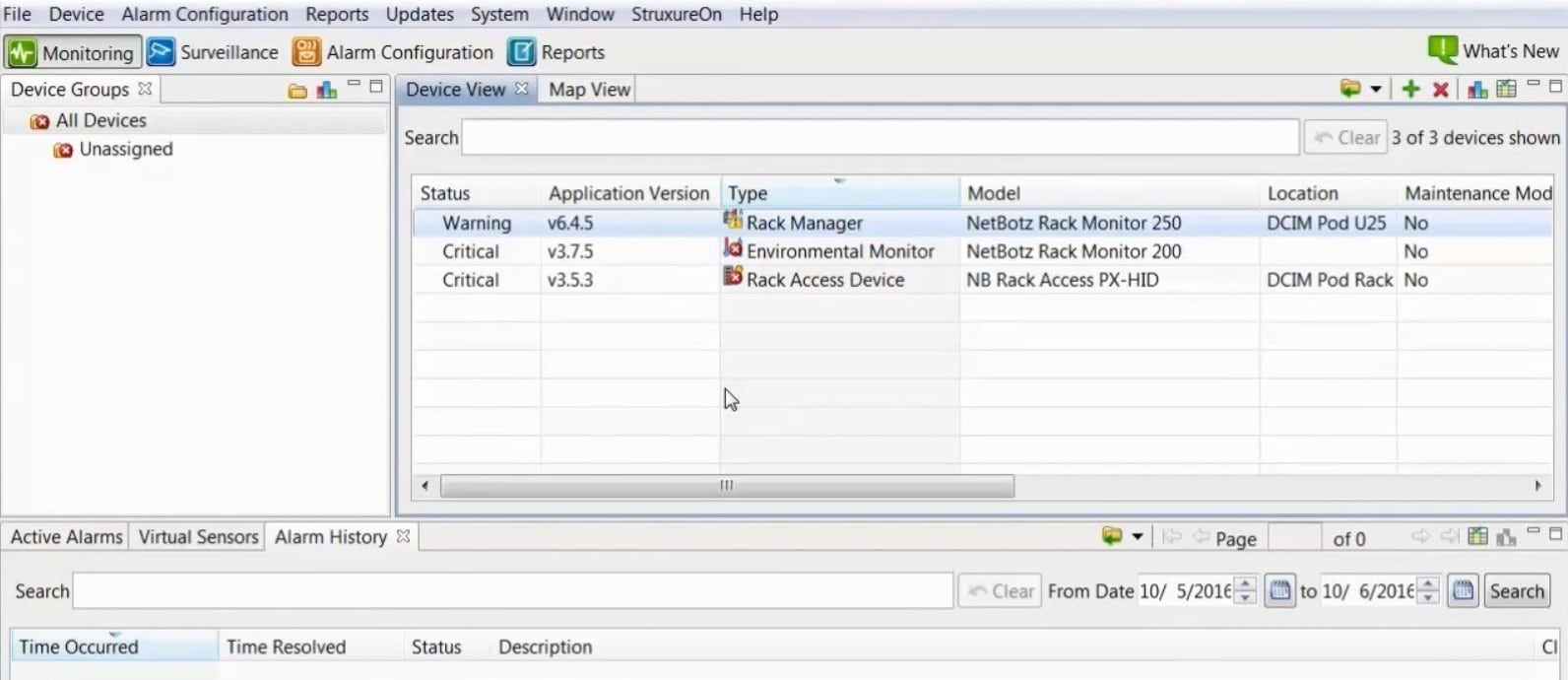Open the Help menu
This screenshot has height=680, width=1568.
[758, 14]
